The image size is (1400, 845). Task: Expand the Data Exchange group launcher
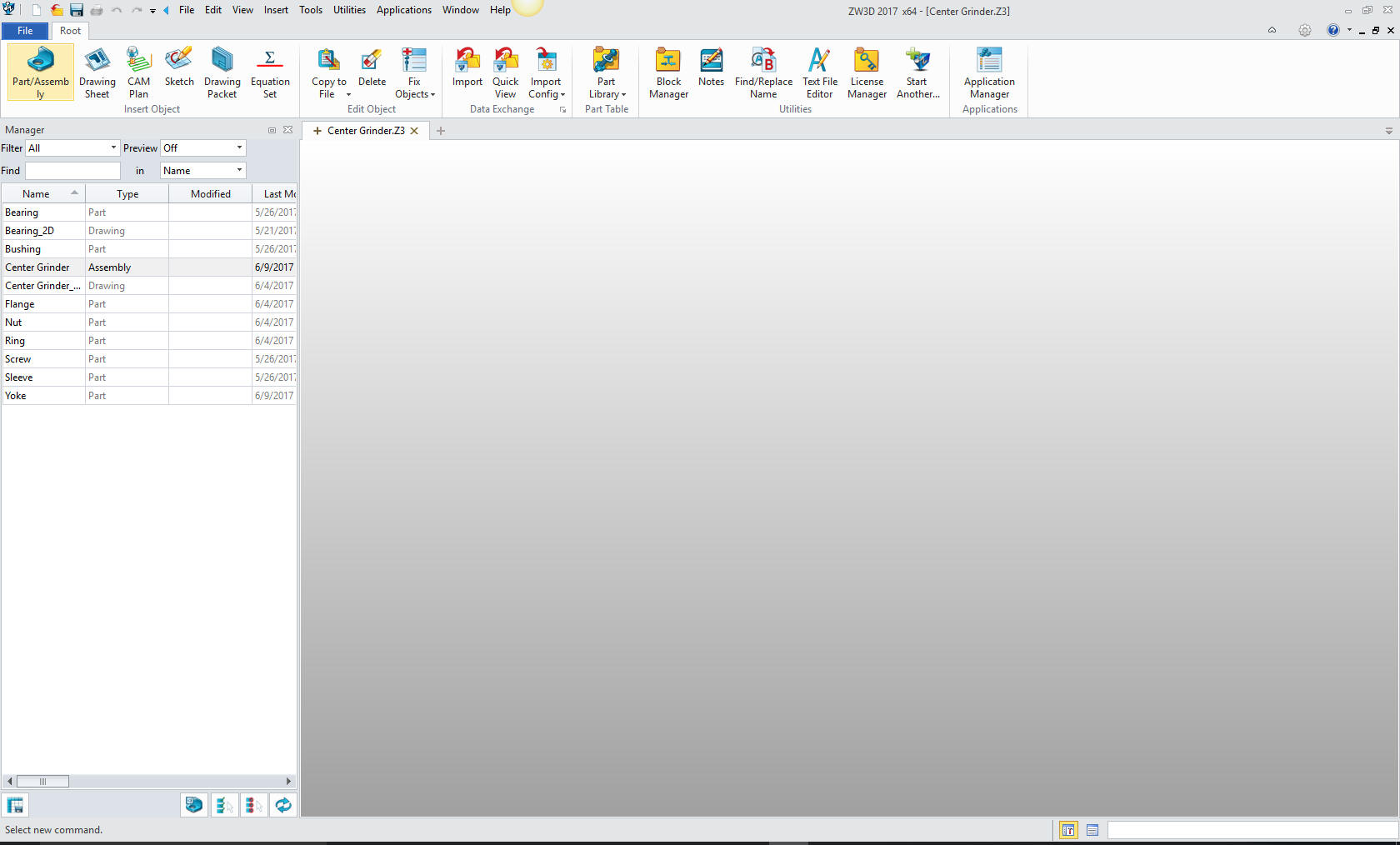click(x=562, y=110)
